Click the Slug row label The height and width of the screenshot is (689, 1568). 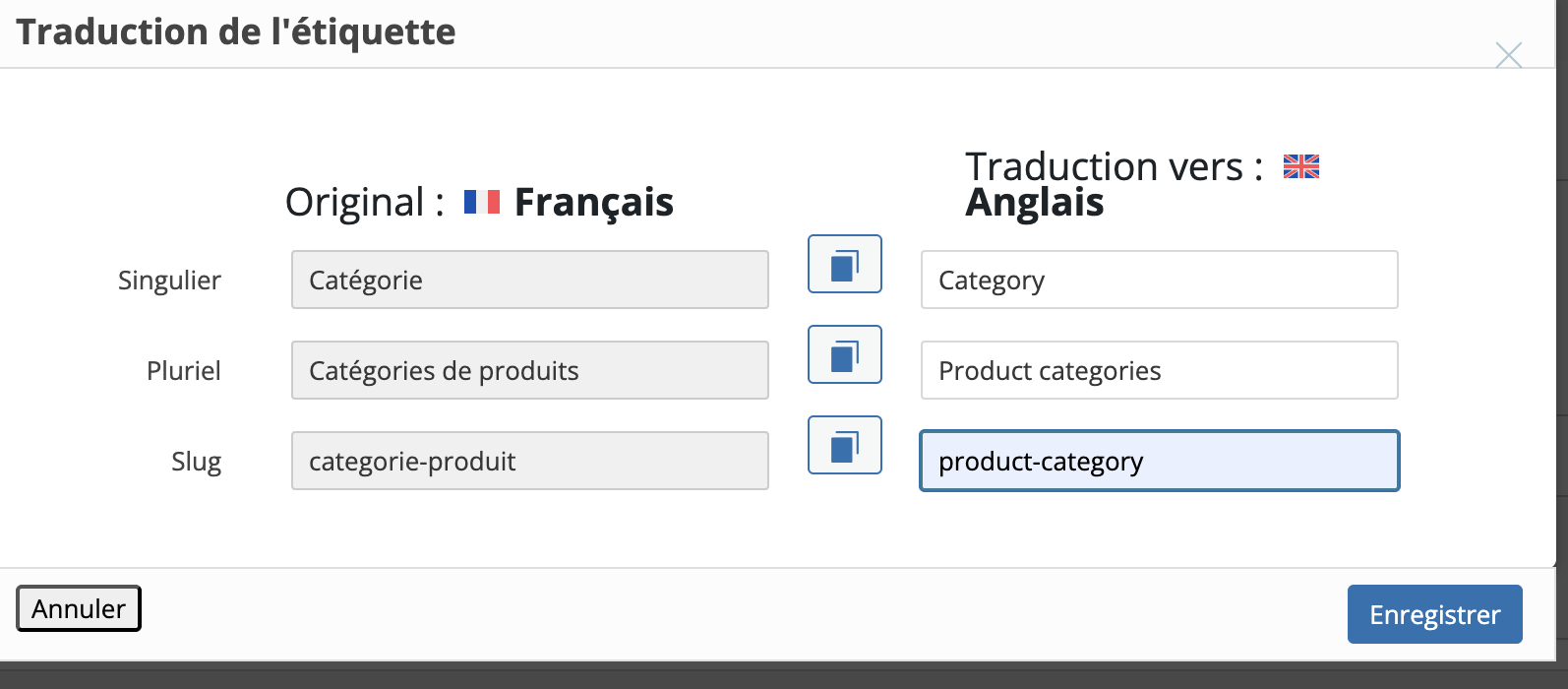click(x=196, y=462)
